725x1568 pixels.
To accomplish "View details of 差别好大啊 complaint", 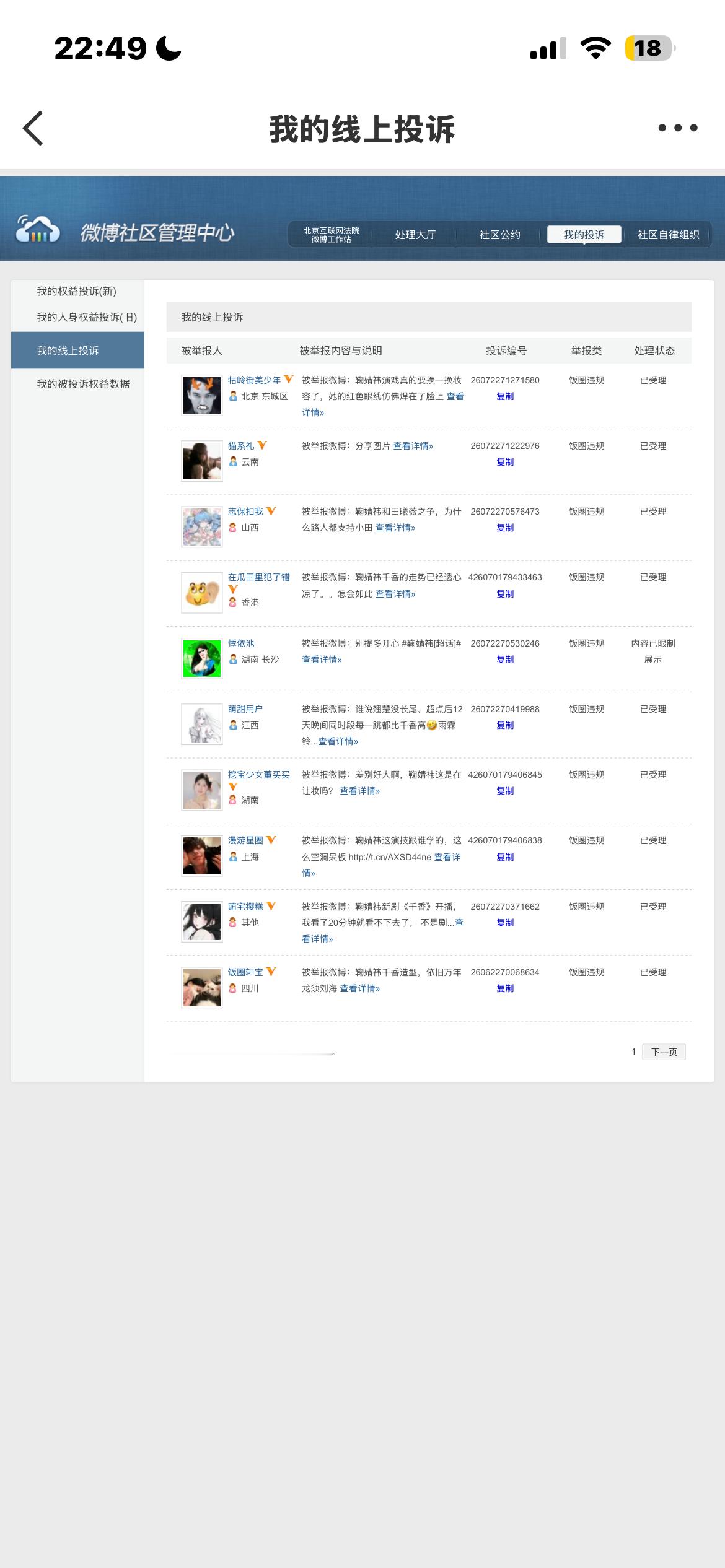I will [x=360, y=791].
